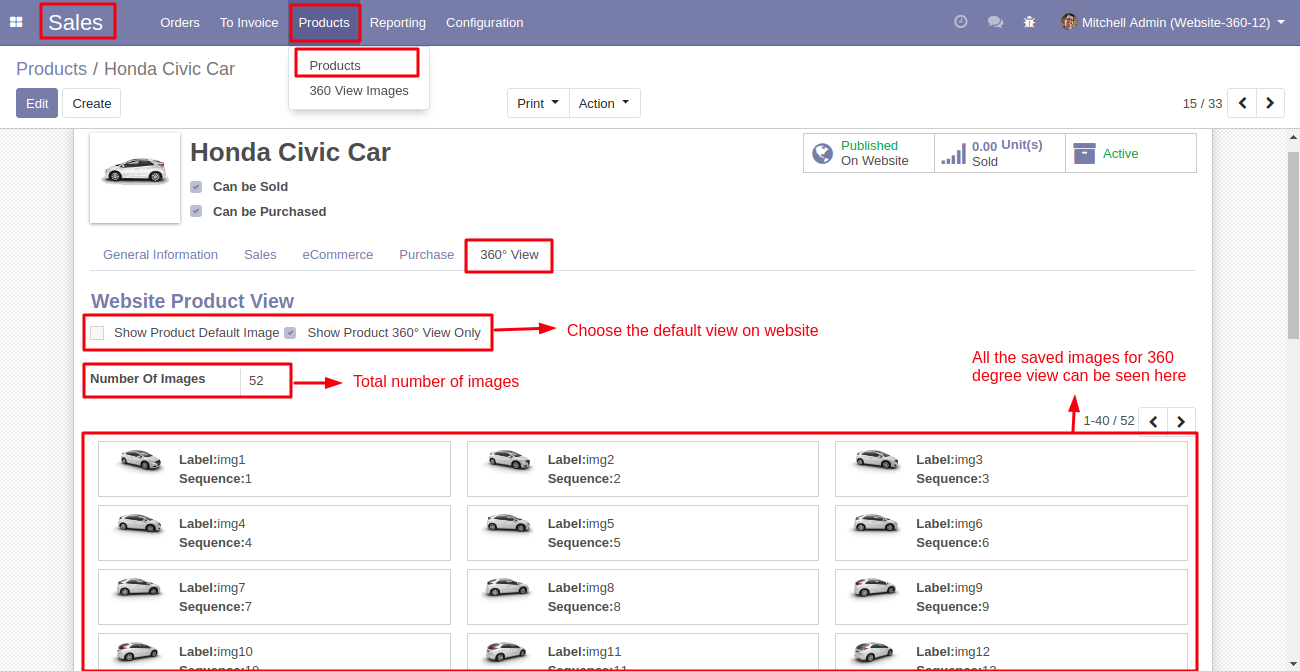Screen dimensions: 1300x671
Task: Open the img8 car thumbnail
Action: 509,587
